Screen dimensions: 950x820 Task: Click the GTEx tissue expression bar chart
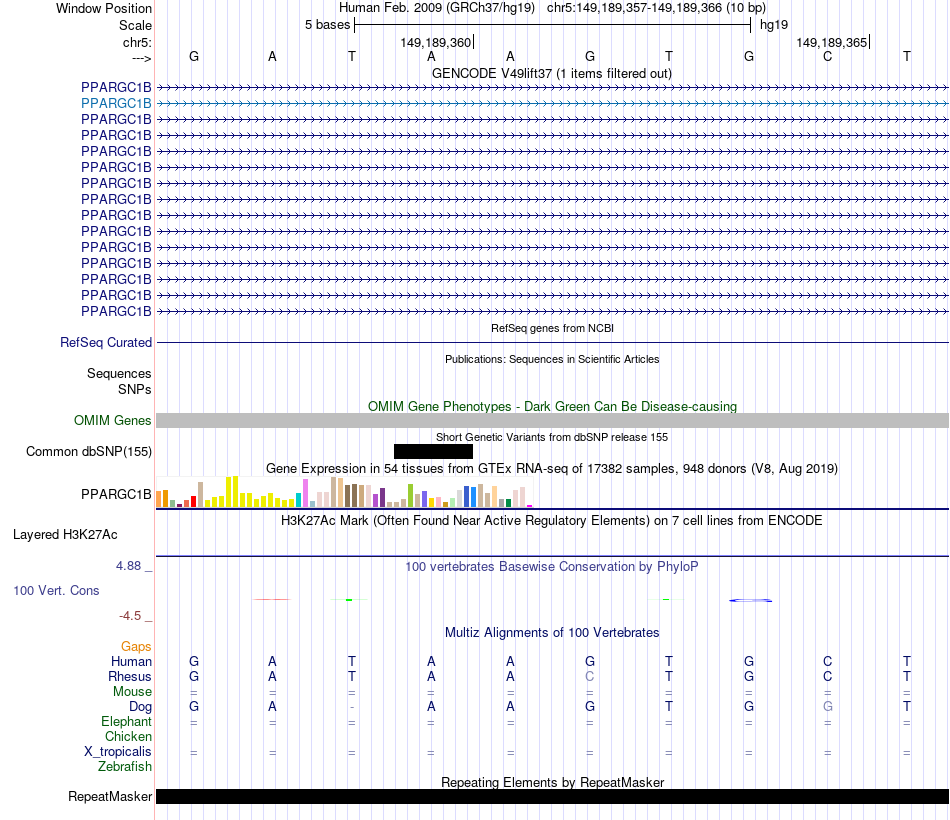[344, 492]
